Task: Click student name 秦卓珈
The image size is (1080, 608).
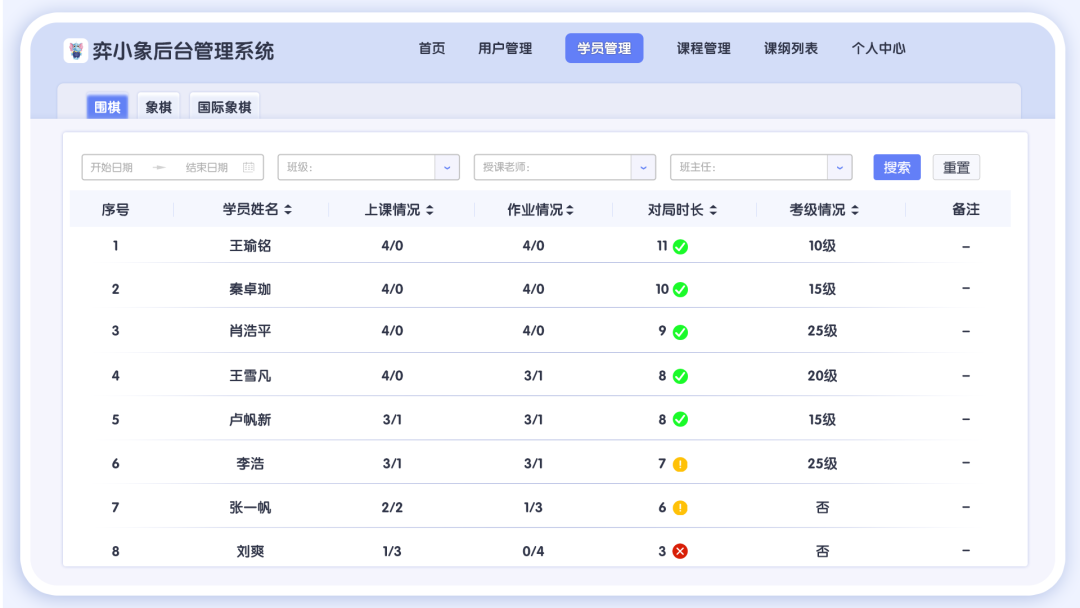Action: (250, 289)
